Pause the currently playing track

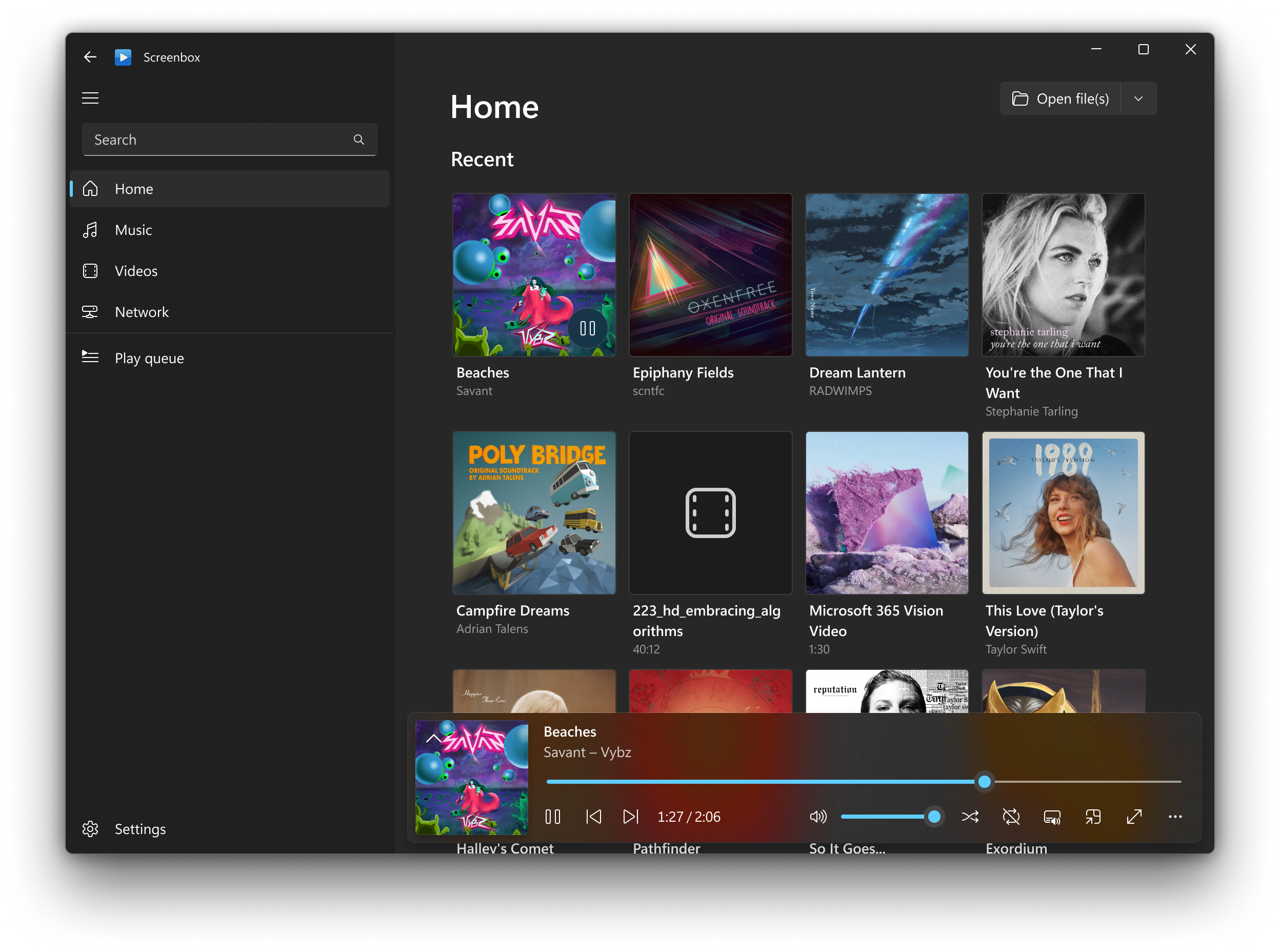pos(553,817)
